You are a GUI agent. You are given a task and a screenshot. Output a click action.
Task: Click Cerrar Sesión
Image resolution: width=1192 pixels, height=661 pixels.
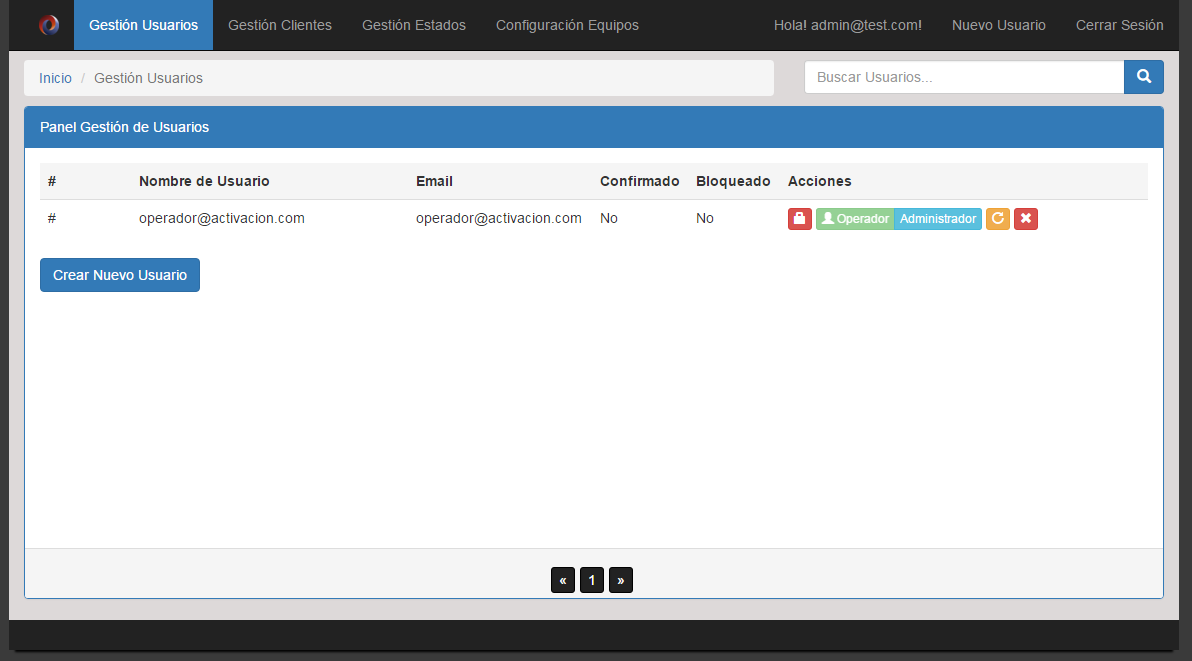coord(1119,25)
